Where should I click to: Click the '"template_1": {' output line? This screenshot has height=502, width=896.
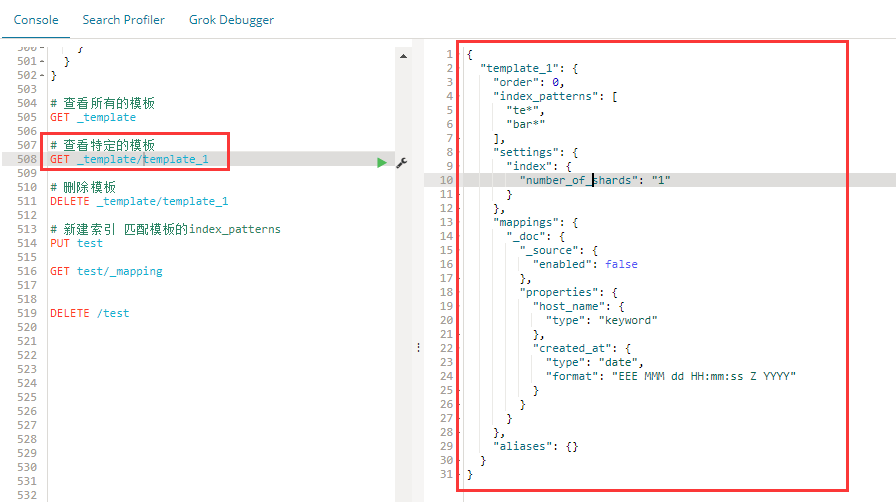point(529,69)
